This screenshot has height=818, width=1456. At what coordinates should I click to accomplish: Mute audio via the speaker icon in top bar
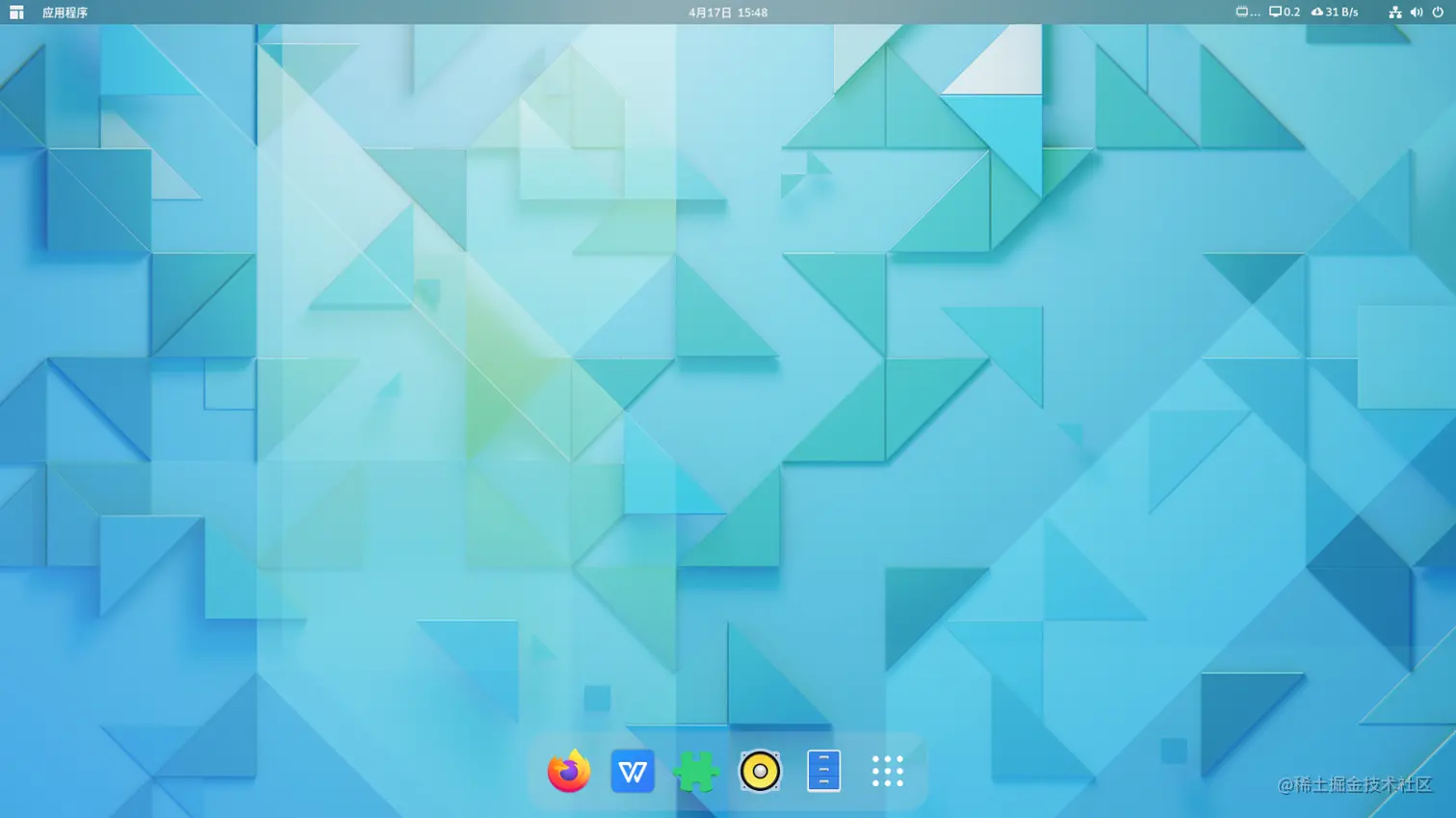point(1417,13)
